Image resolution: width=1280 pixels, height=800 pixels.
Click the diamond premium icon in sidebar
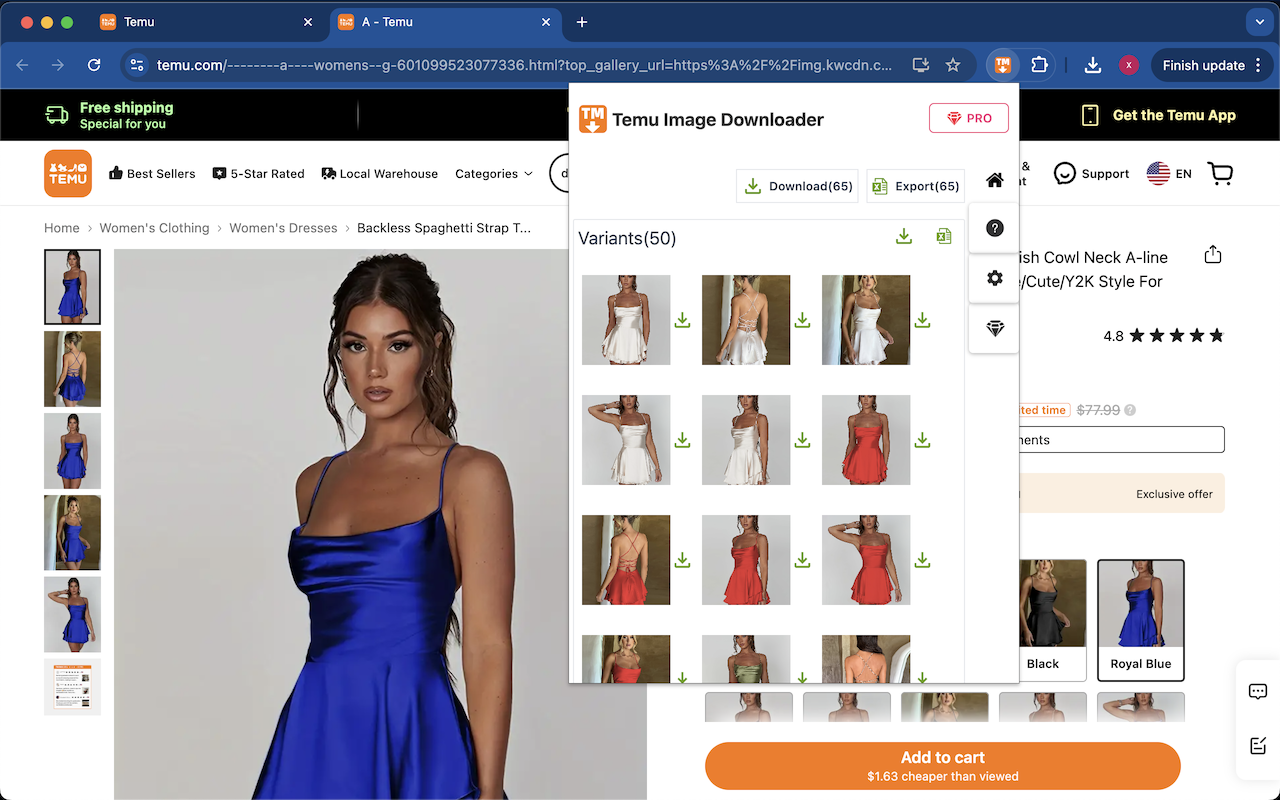tap(994, 328)
